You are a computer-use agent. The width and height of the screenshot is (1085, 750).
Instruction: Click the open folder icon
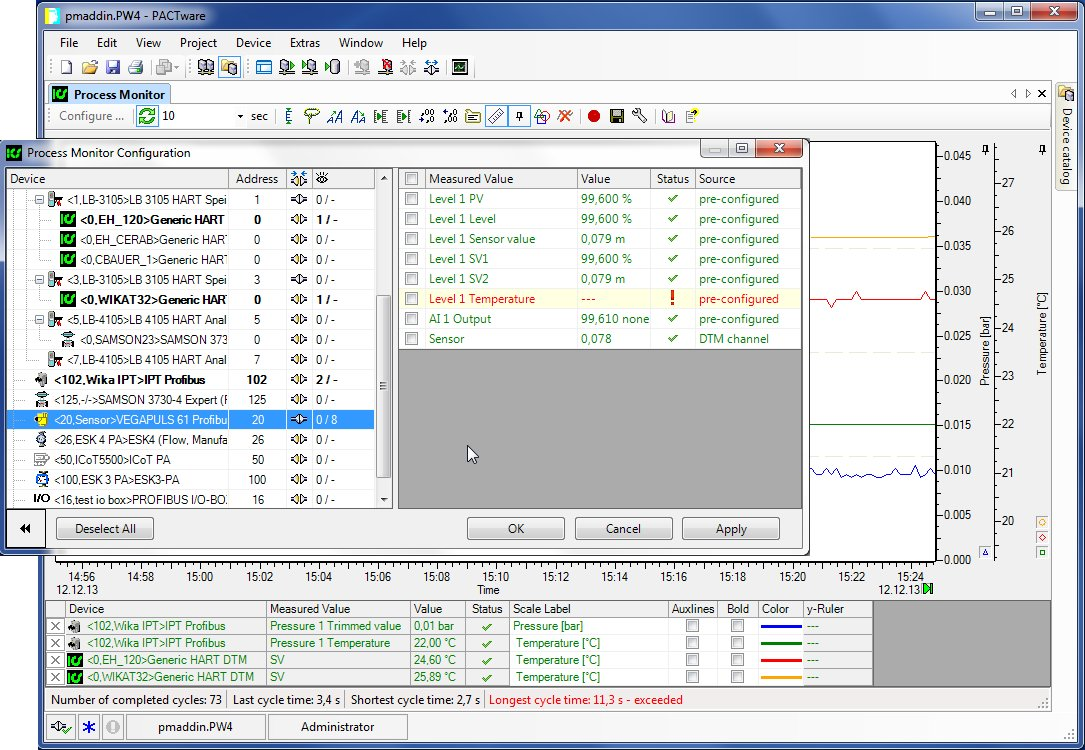90,68
